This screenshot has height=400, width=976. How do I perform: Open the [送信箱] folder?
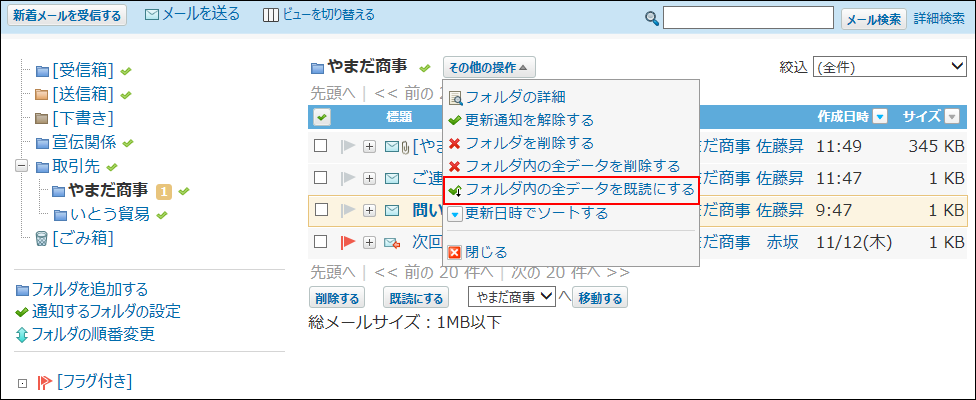point(83,95)
